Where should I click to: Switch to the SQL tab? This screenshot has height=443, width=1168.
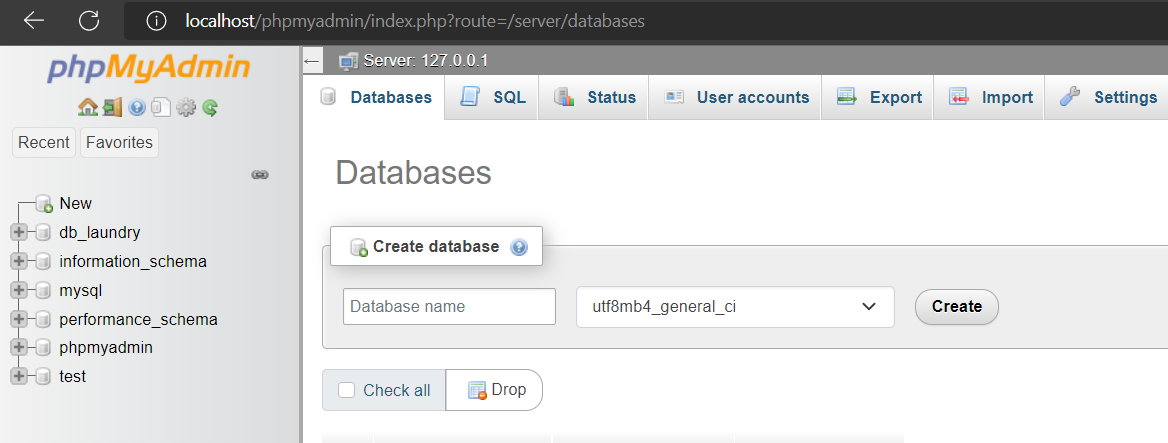(x=492, y=98)
